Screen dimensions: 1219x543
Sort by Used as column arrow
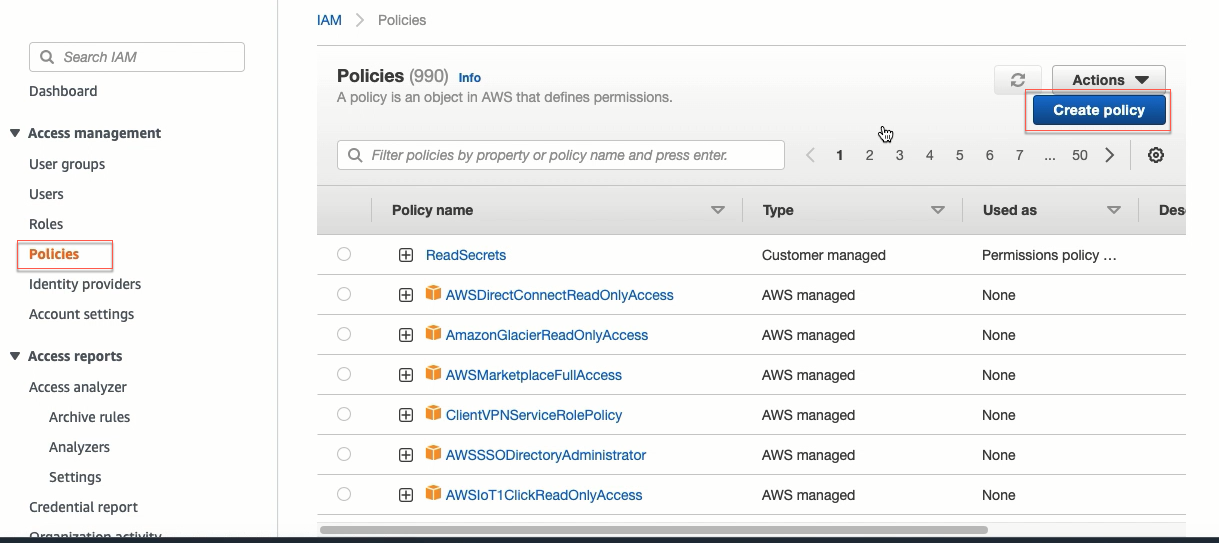[x=1113, y=210]
